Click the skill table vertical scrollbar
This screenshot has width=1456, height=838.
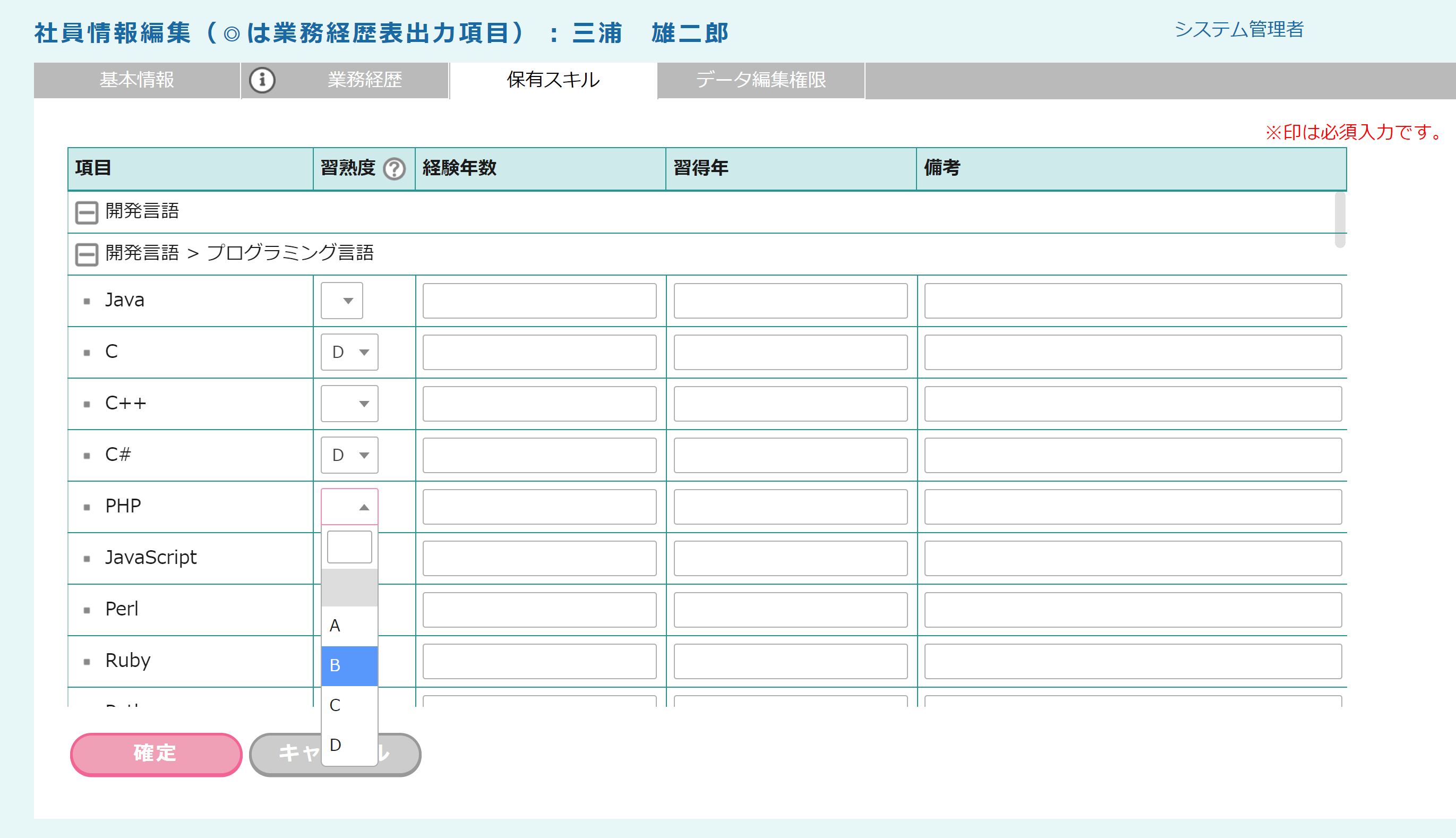click(1340, 220)
